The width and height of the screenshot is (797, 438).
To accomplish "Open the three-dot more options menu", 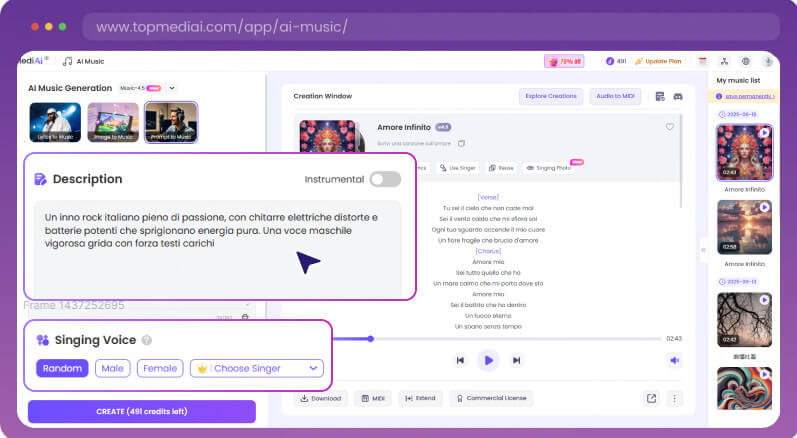I will 674,398.
